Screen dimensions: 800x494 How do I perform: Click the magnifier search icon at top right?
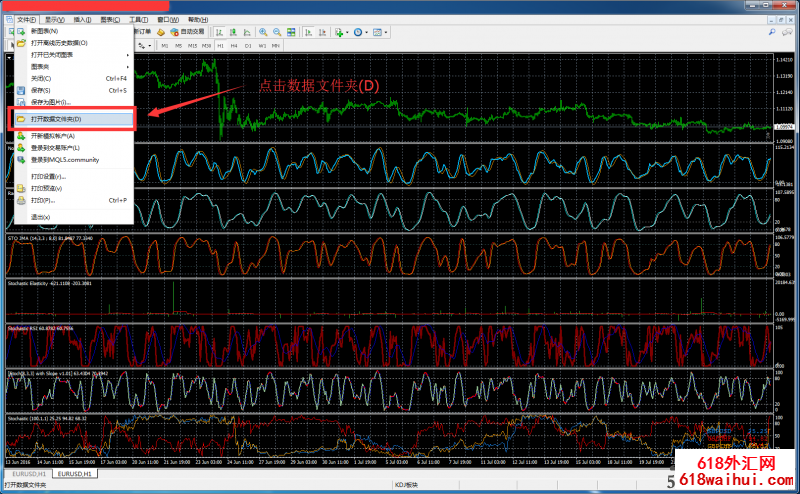(x=772, y=32)
